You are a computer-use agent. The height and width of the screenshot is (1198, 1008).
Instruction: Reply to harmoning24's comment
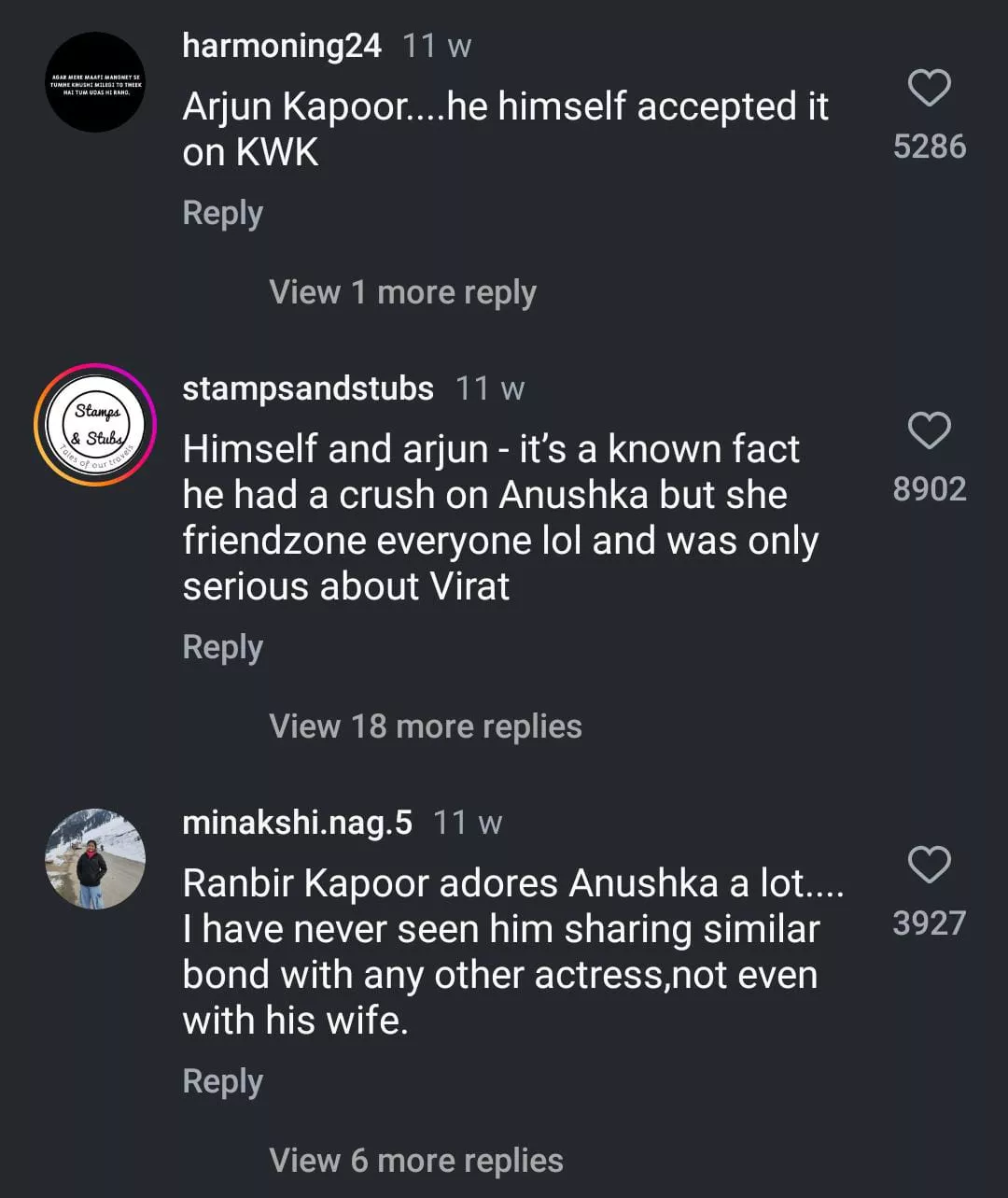[222, 213]
